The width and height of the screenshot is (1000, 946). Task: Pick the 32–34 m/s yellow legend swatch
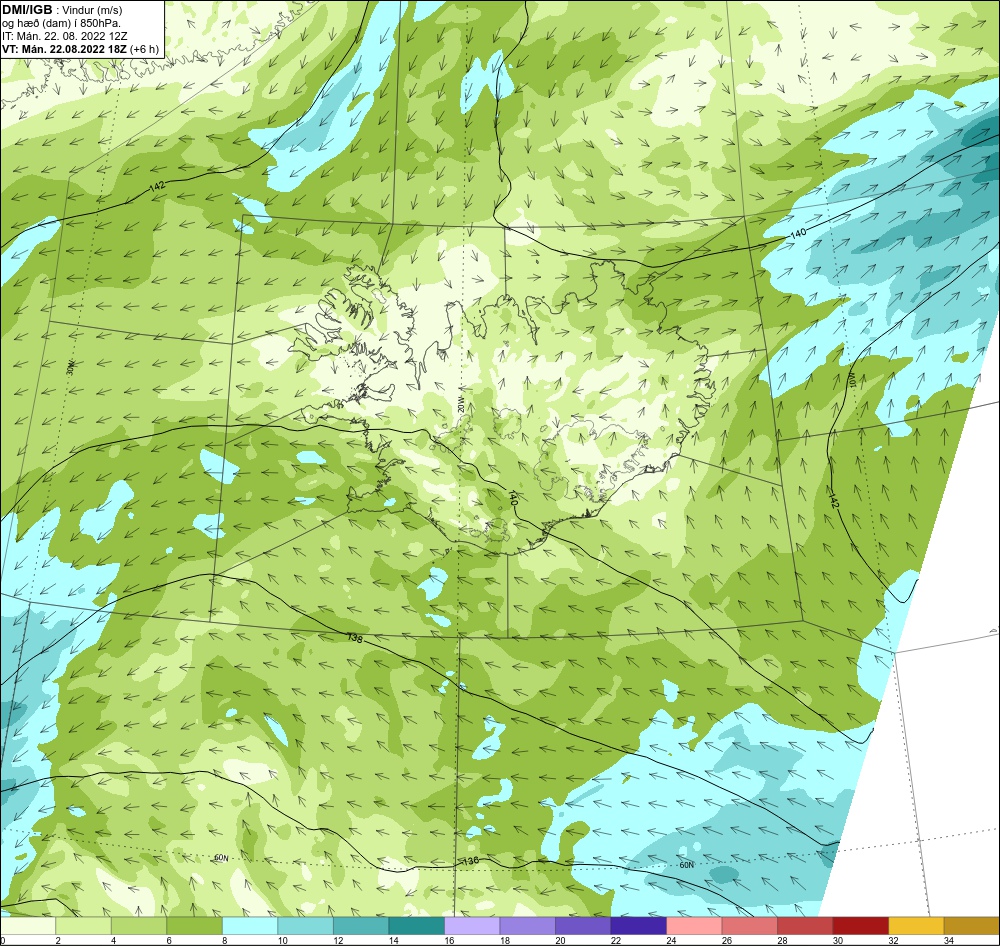click(916, 925)
